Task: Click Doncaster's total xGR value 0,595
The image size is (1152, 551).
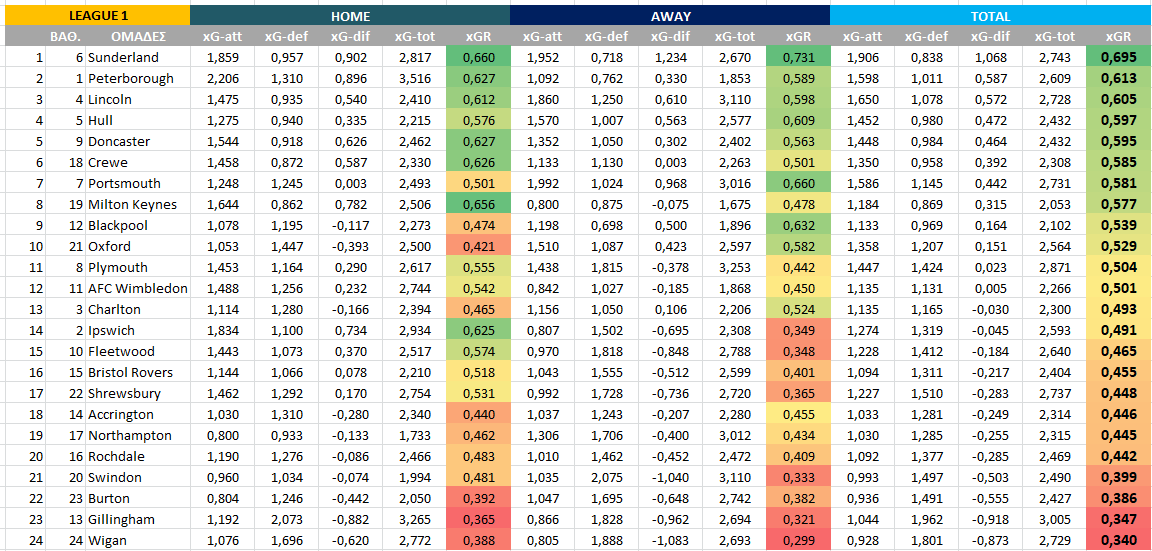Action: pos(1118,141)
